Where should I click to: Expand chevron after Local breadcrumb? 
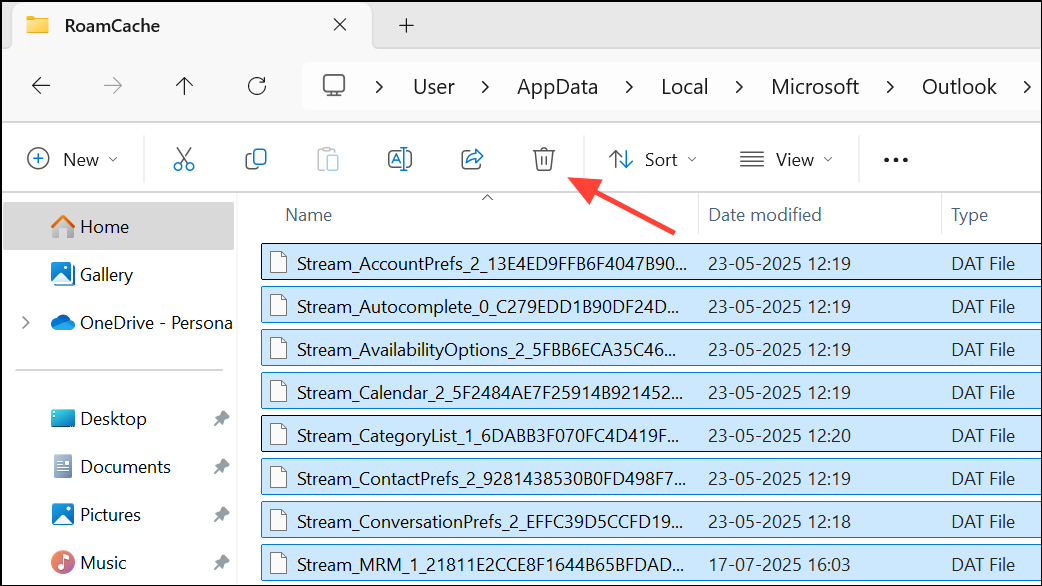tap(739, 87)
